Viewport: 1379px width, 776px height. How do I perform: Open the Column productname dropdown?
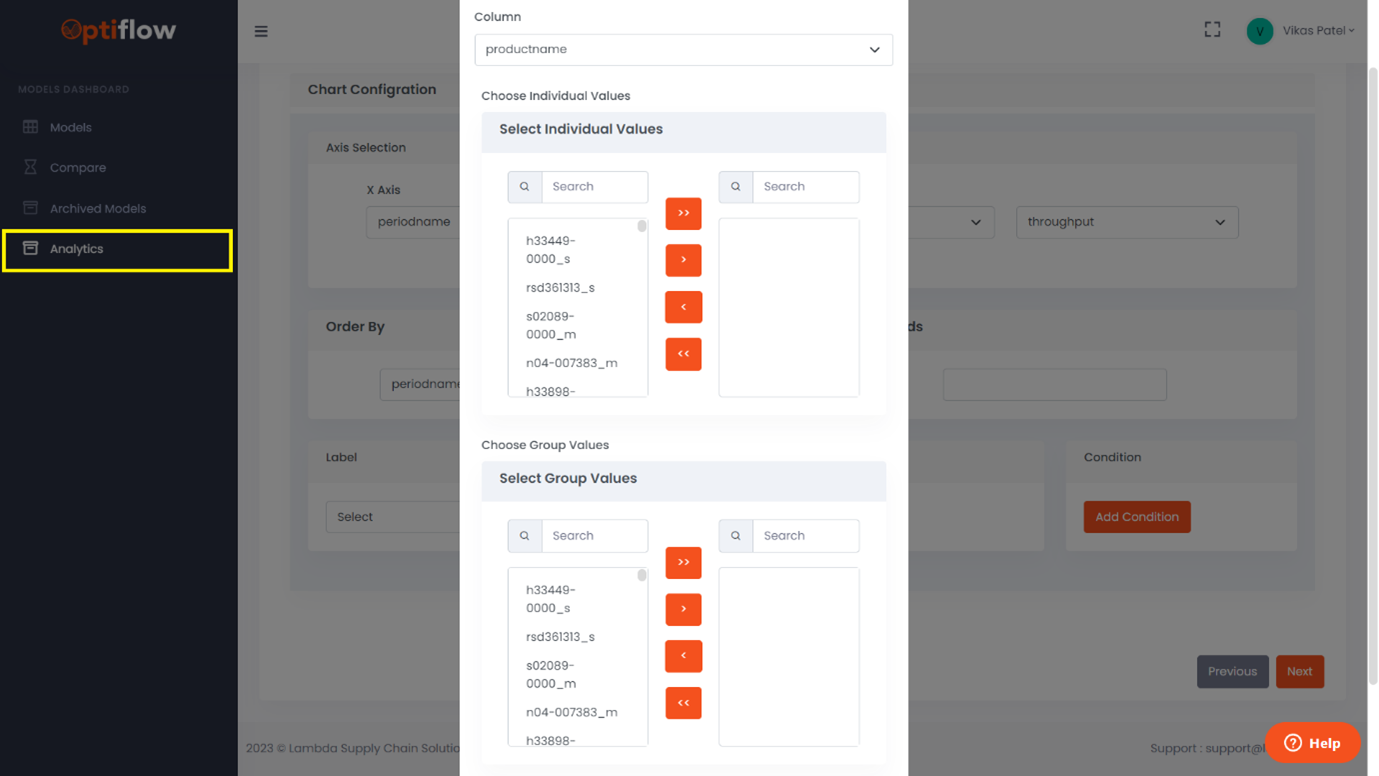pyautogui.click(x=683, y=50)
